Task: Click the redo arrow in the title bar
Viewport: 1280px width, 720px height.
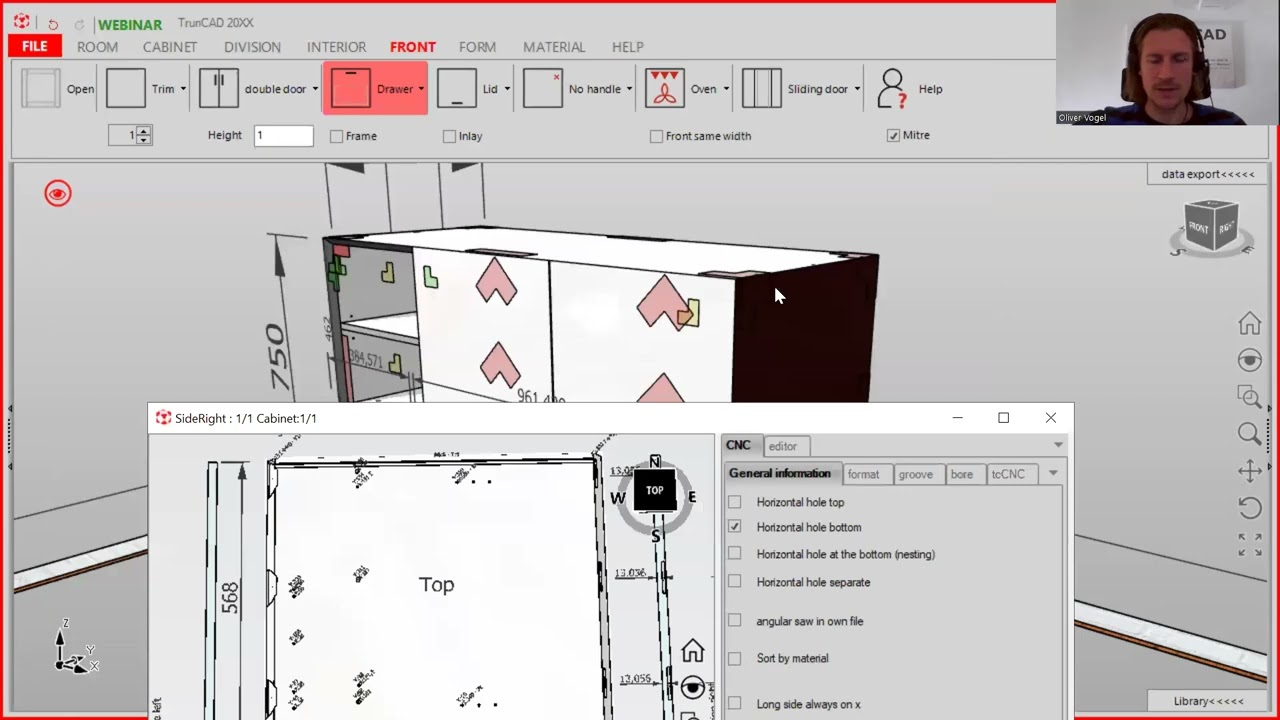Action: click(x=79, y=24)
